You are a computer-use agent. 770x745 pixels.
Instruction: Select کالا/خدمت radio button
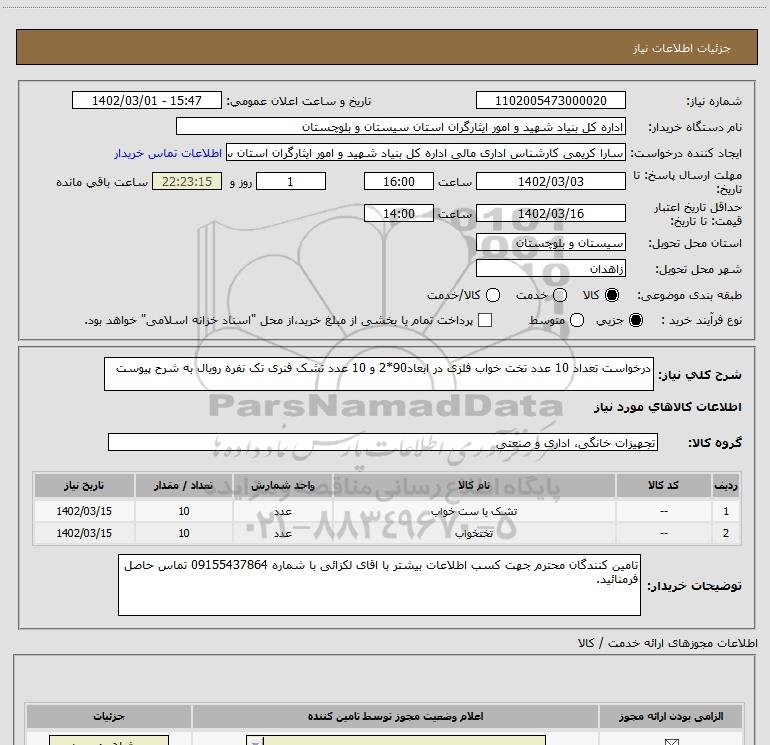pyautogui.click(x=493, y=295)
